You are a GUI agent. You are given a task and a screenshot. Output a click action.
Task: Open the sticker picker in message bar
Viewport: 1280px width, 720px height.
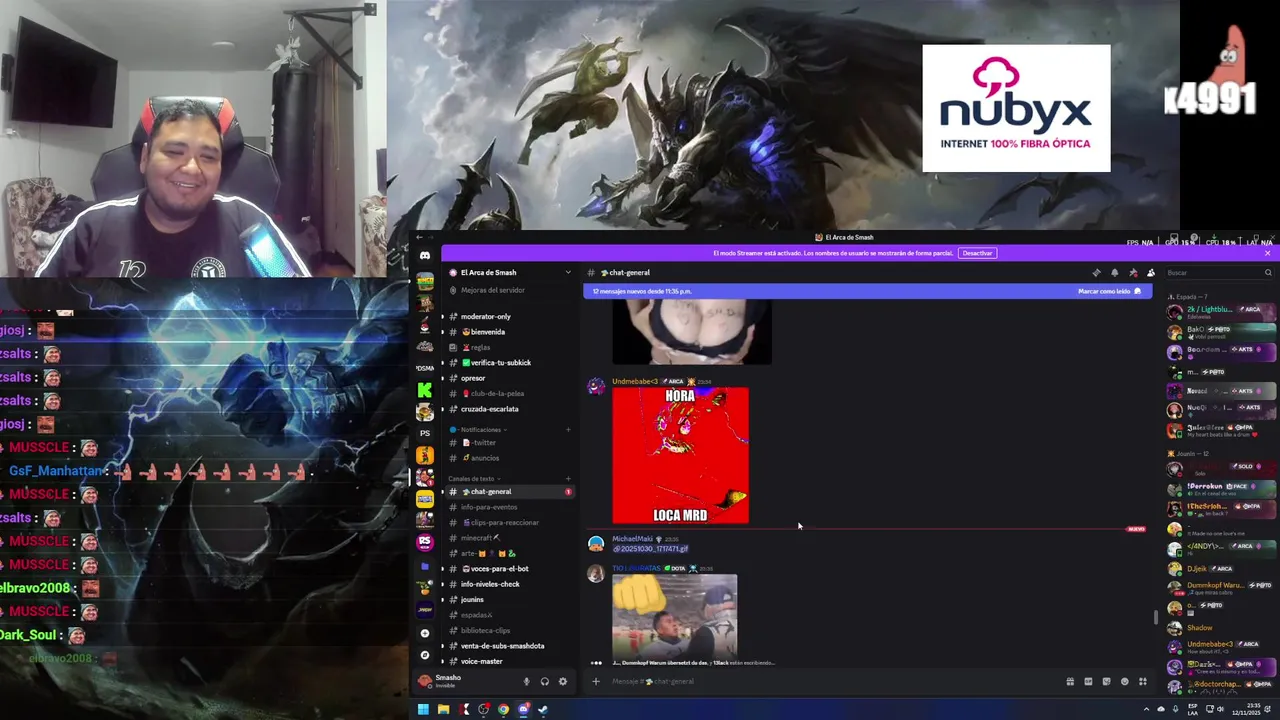pos(1106,681)
